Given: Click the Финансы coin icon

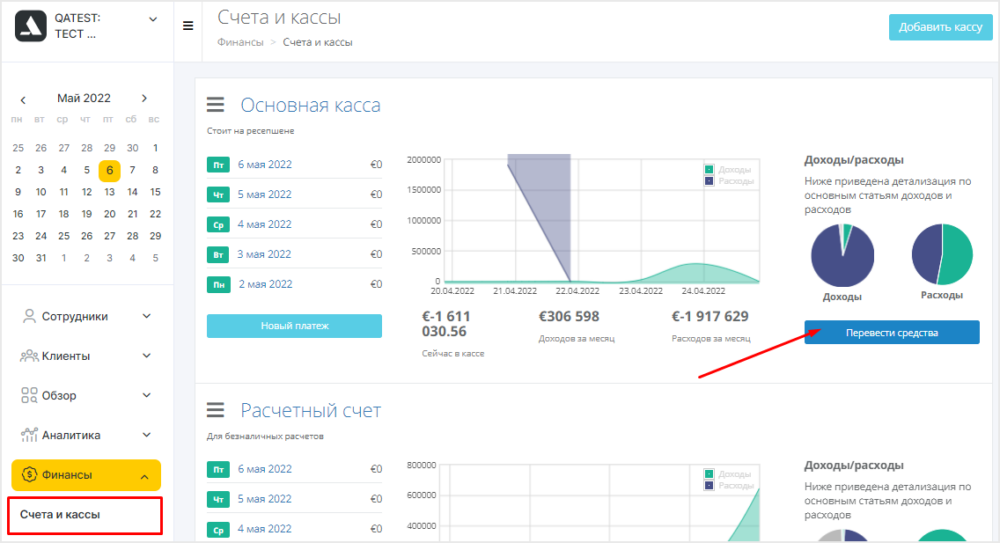Looking at the screenshot, I should (29, 475).
